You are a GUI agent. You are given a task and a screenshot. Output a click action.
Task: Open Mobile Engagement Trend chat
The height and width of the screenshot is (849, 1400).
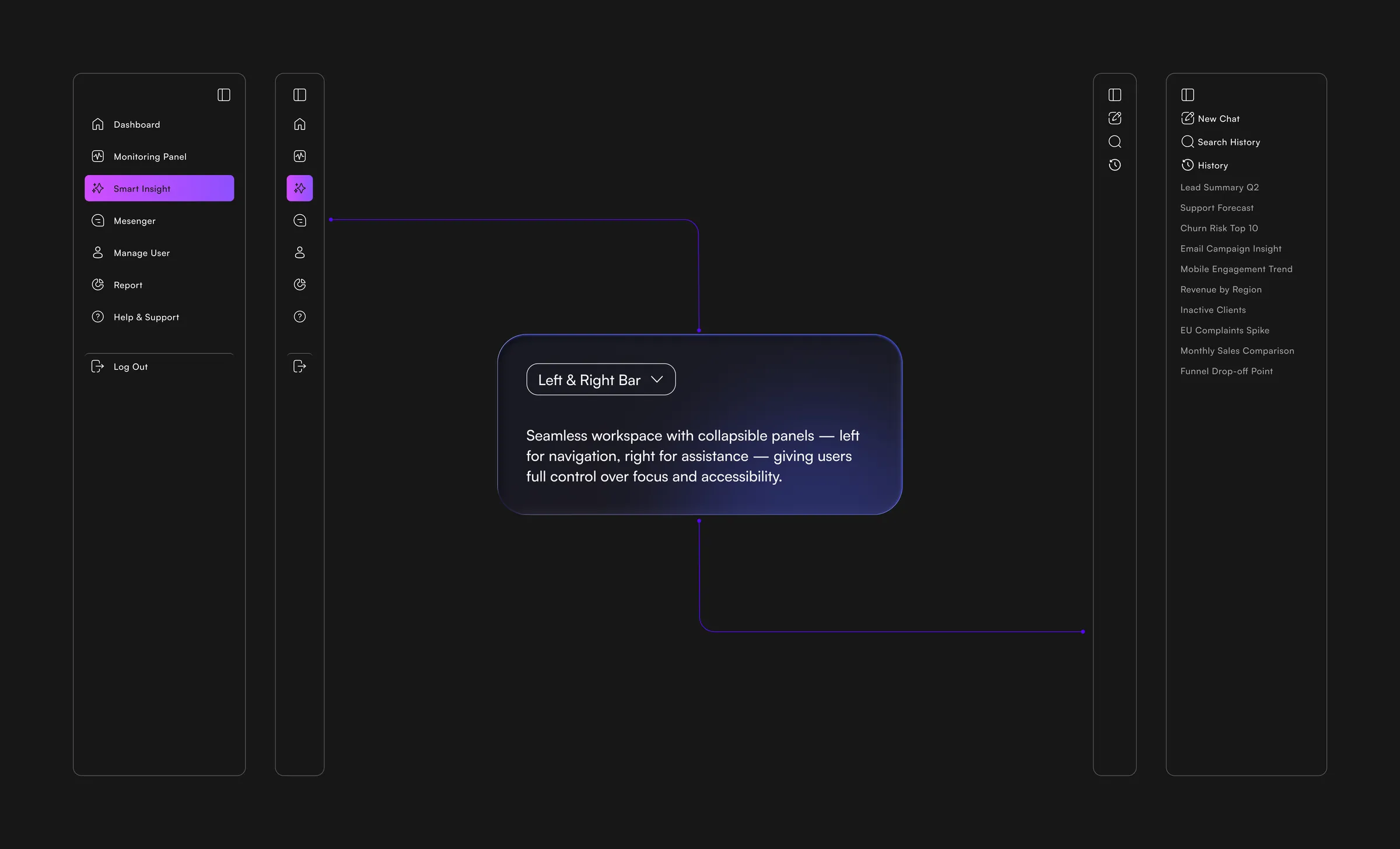click(x=1237, y=269)
